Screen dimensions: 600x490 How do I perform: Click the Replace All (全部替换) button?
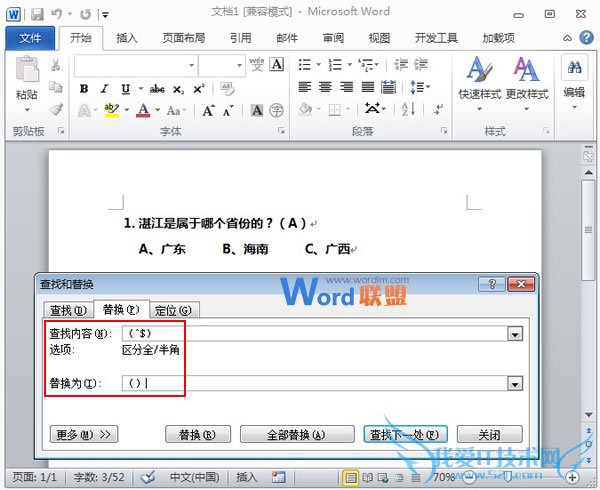pyautogui.click(x=296, y=435)
